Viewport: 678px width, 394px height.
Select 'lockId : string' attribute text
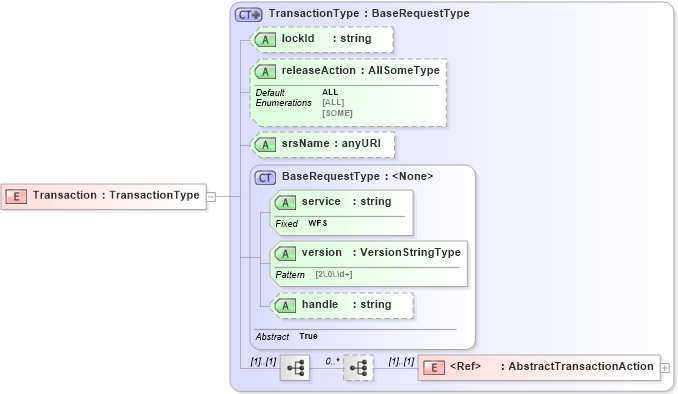coord(326,38)
